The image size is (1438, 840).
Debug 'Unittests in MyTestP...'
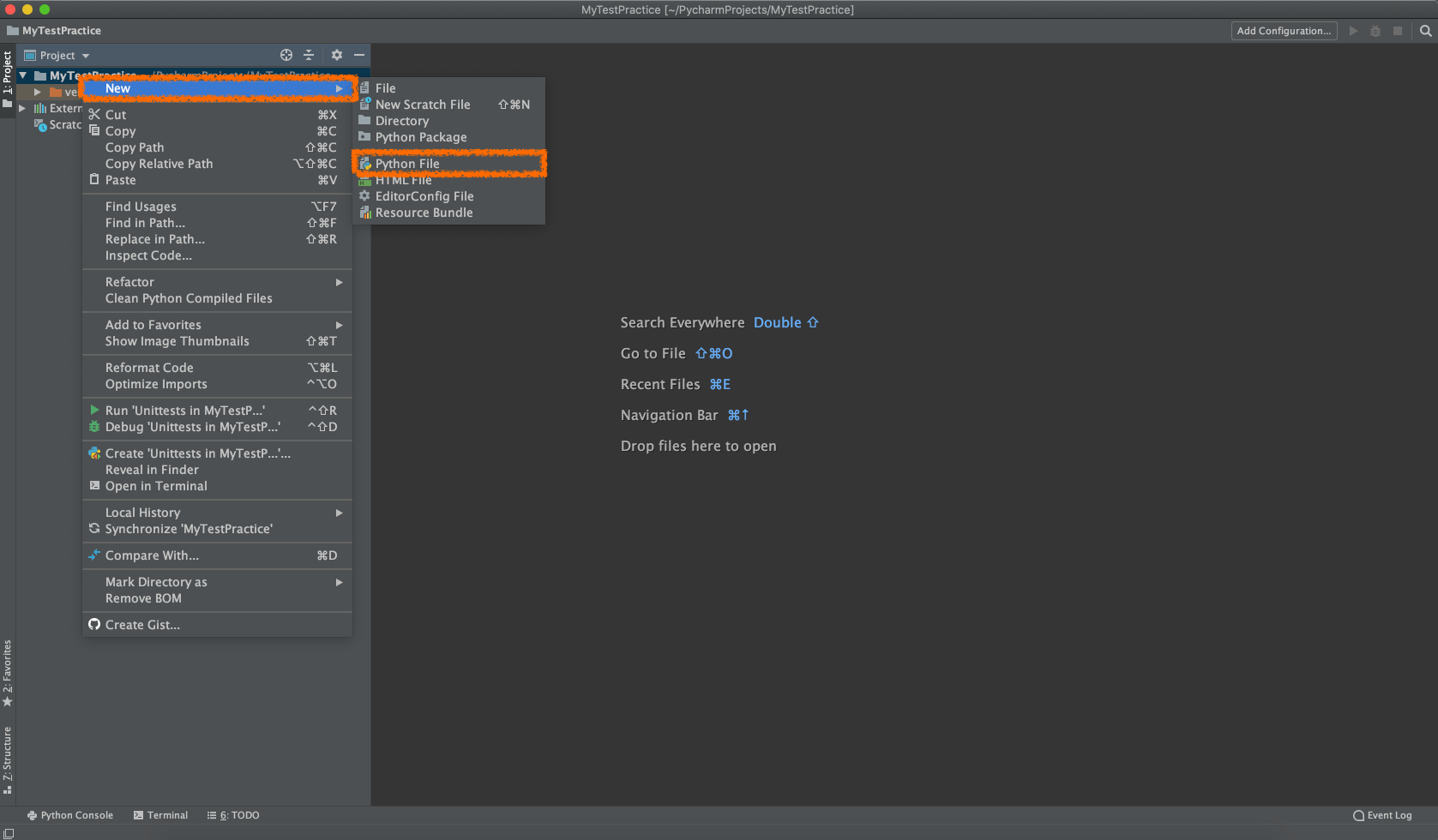pyautogui.click(x=217, y=427)
